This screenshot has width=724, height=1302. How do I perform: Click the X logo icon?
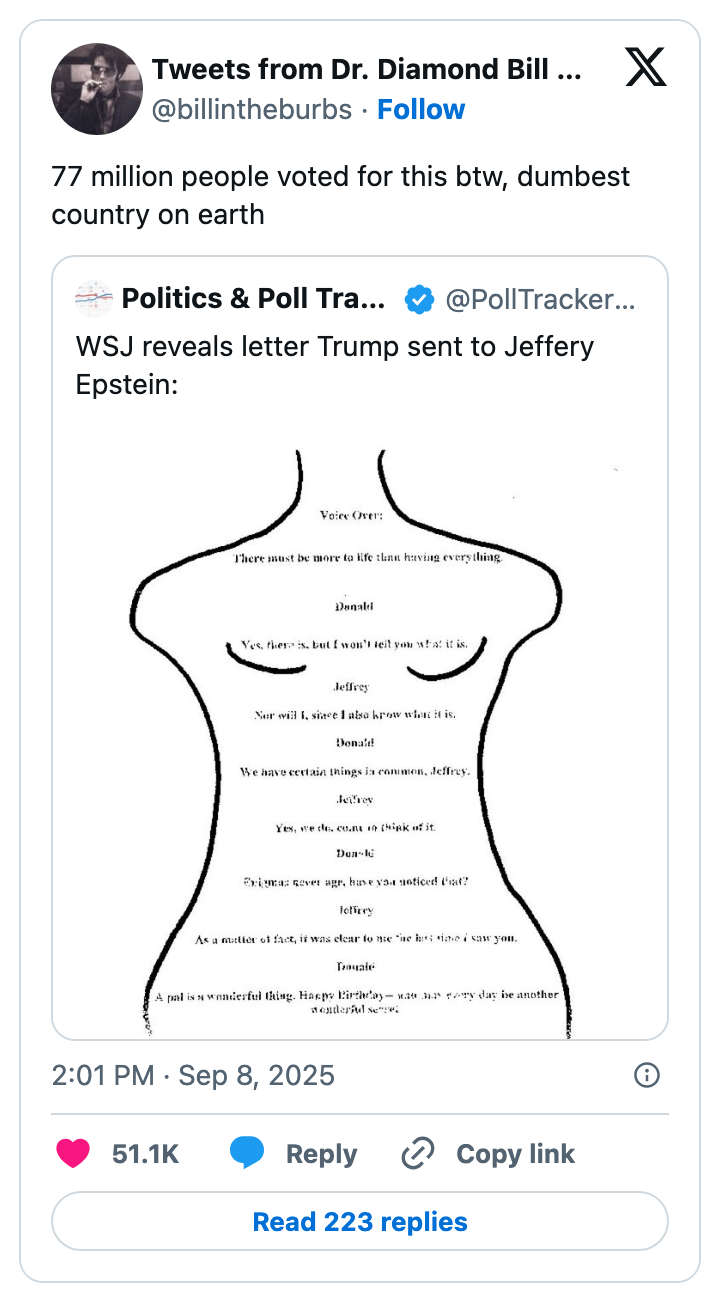click(646, 68)
